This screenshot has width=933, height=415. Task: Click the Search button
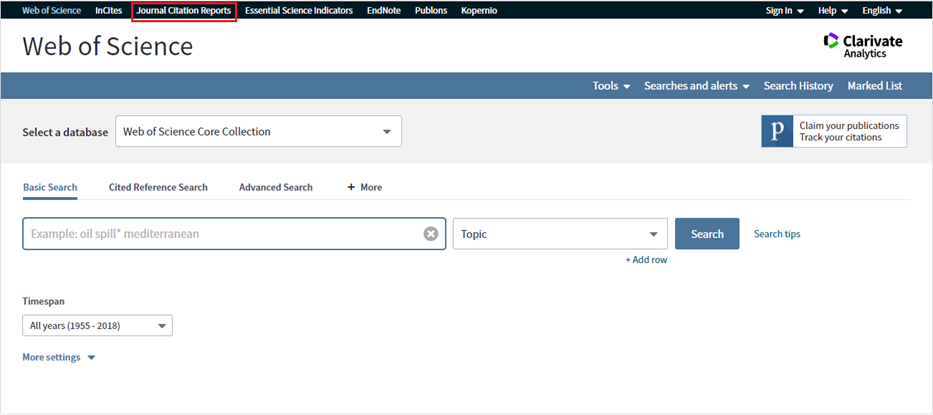click(x=707, y=234)
